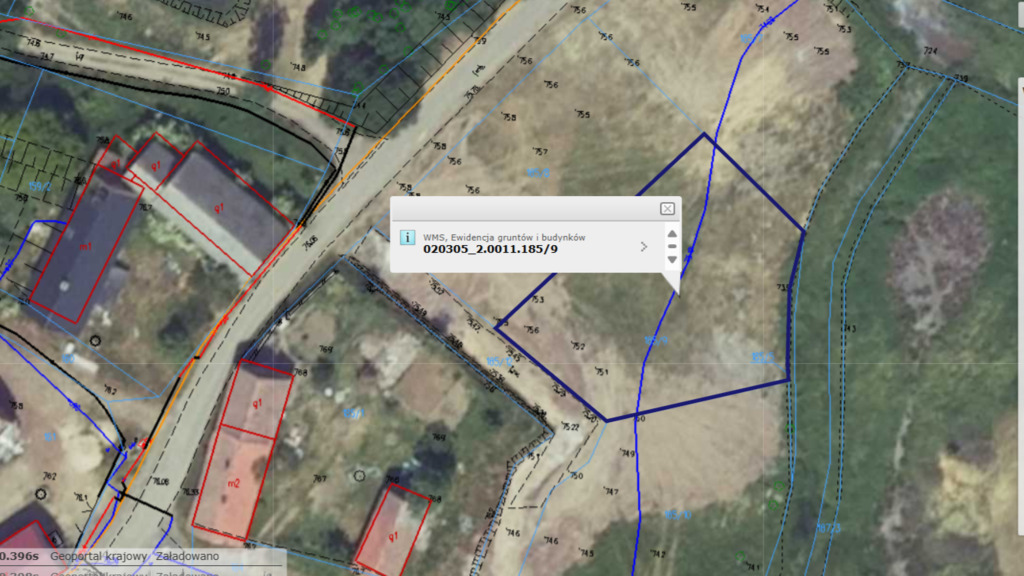Viewport: 1024px width, 576px height.
Task: Click the g1 building directly above m2
Action: coord(256,400)
